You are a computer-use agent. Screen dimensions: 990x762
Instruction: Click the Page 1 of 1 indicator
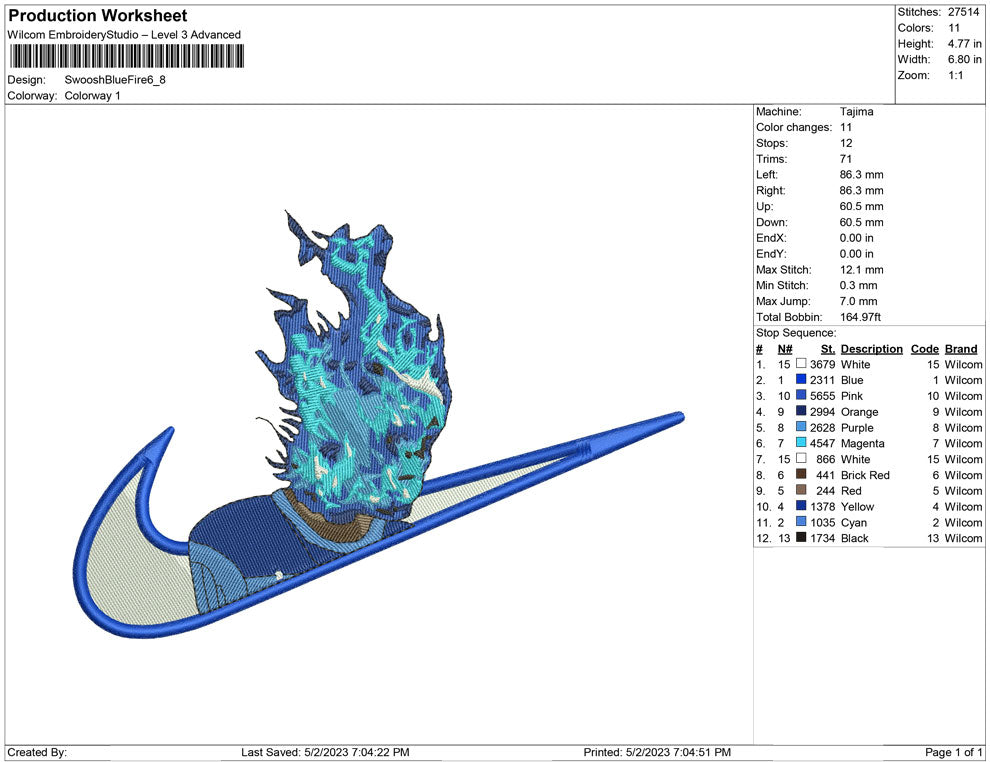pyautogui.click(x=954, y=752)
